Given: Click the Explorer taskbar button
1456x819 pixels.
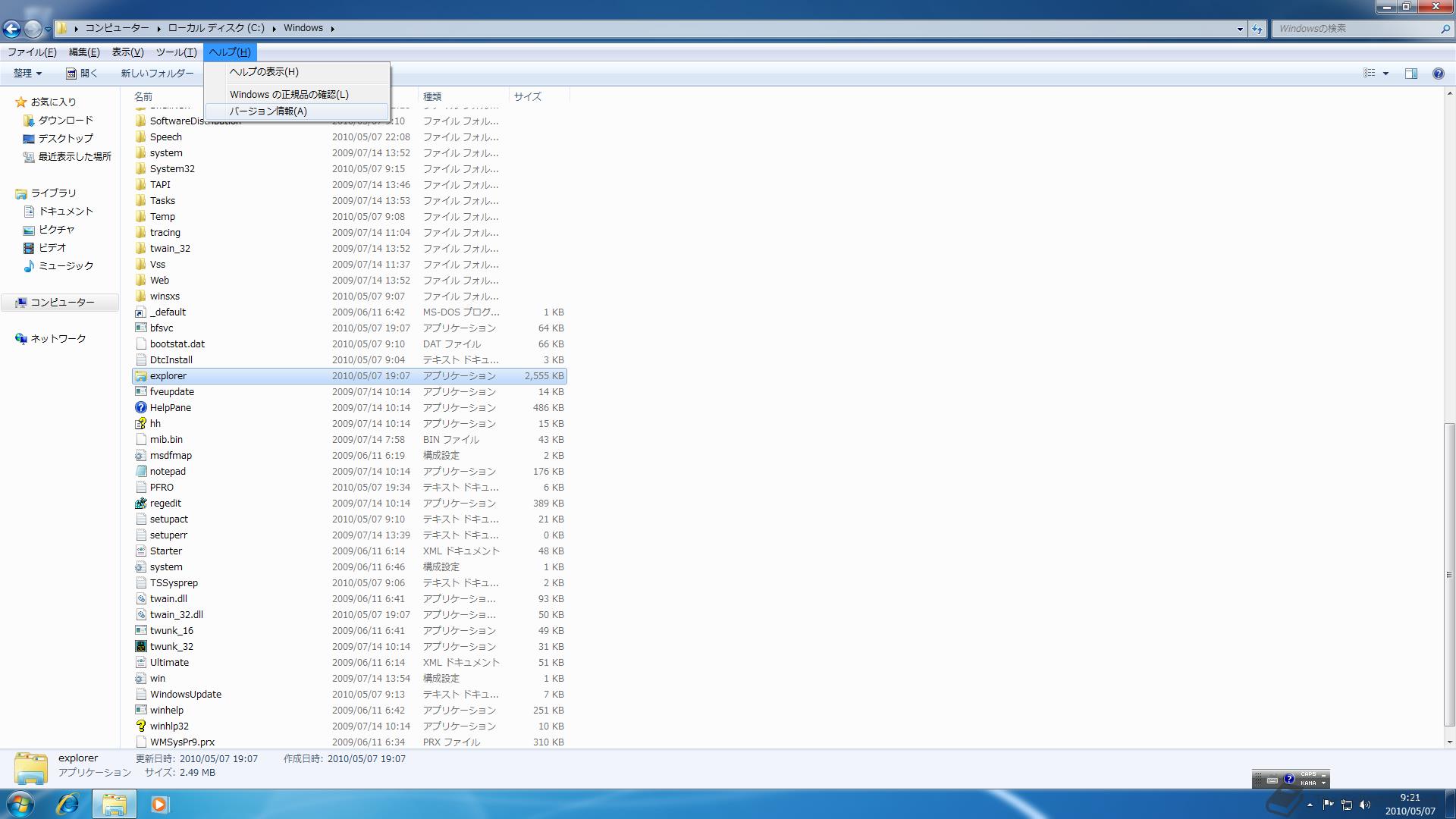Looking at the screenshot, I should click(x=114, y=804).
